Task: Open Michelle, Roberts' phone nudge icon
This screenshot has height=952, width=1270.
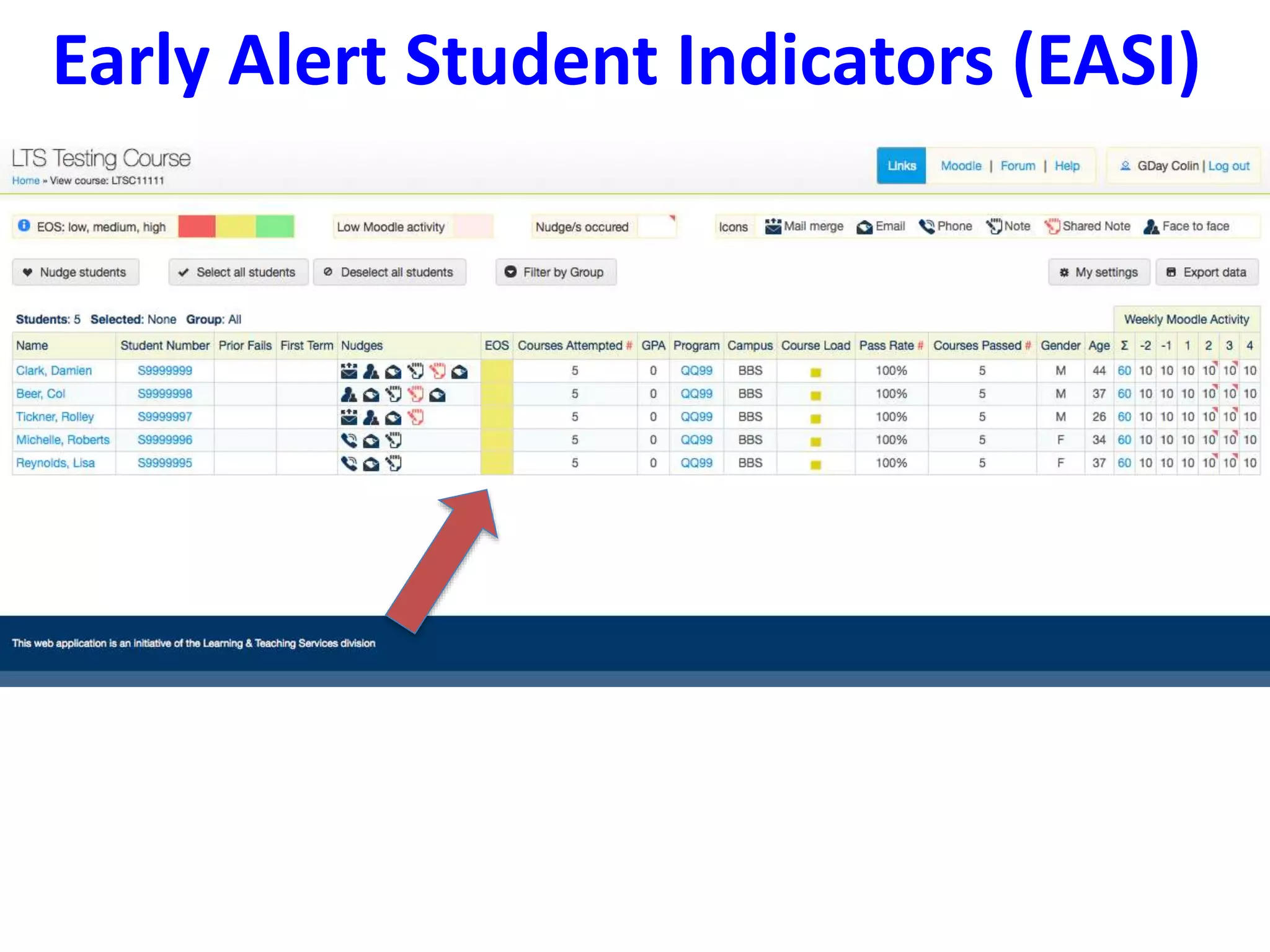Action: click(x=349, y=441)
